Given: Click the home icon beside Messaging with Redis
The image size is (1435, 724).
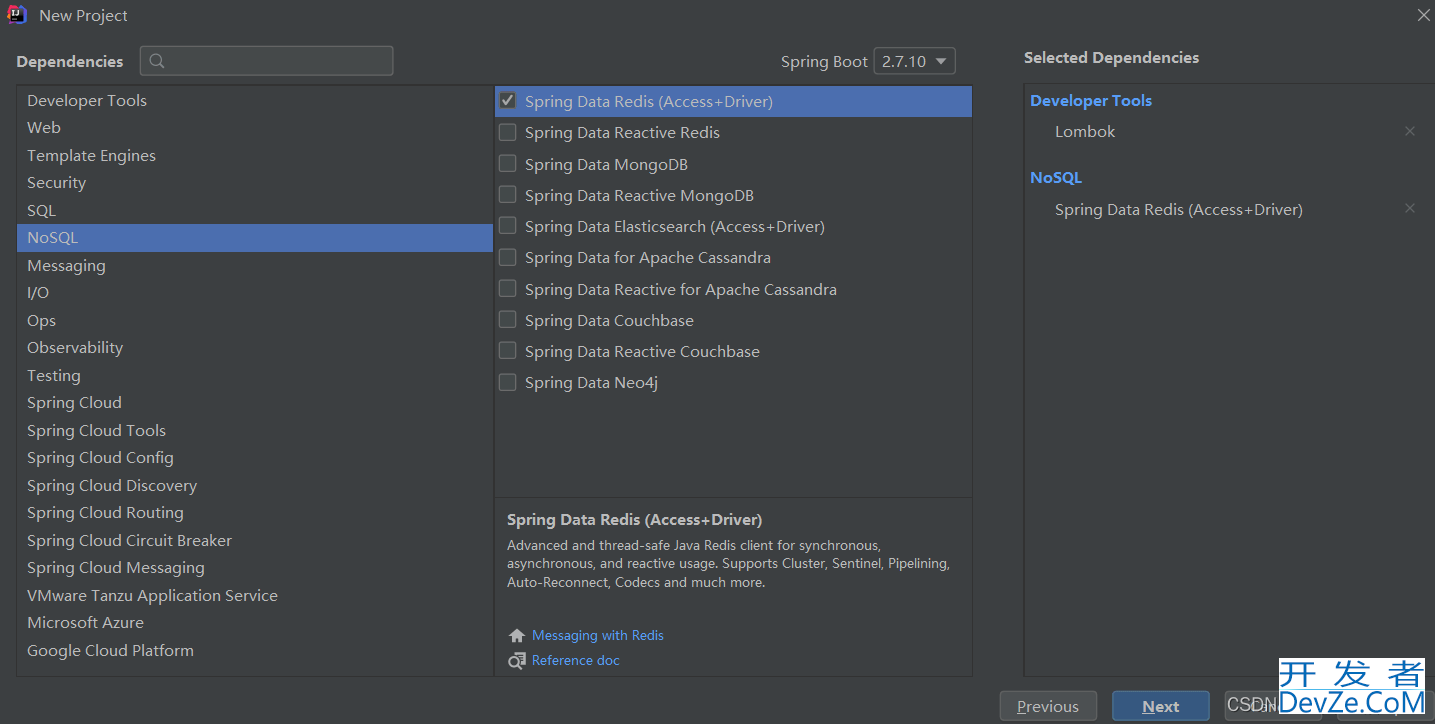Looking at the screenshot, I should [x=517, y=636].
